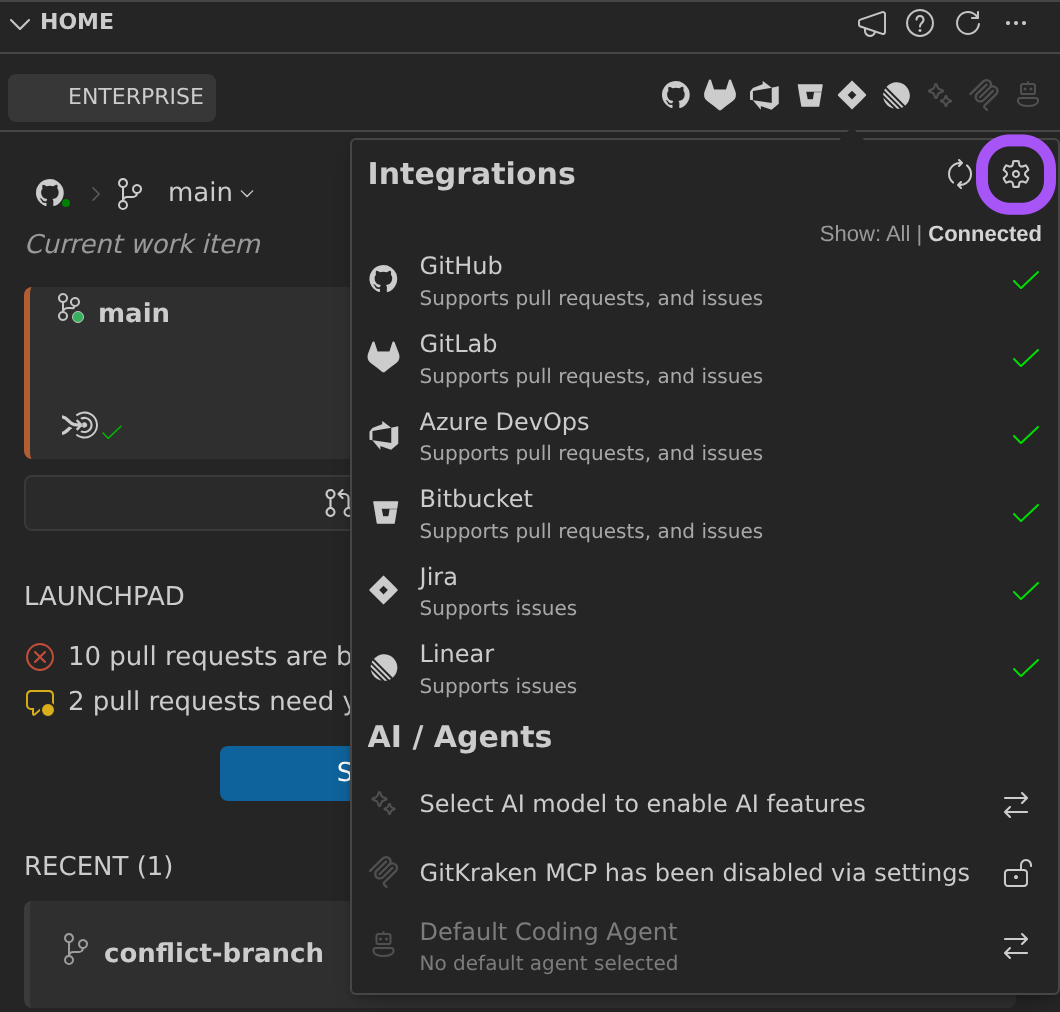Click GitHub's green connected checkmark
1060x1012 pixels.
click(1026, 280)
